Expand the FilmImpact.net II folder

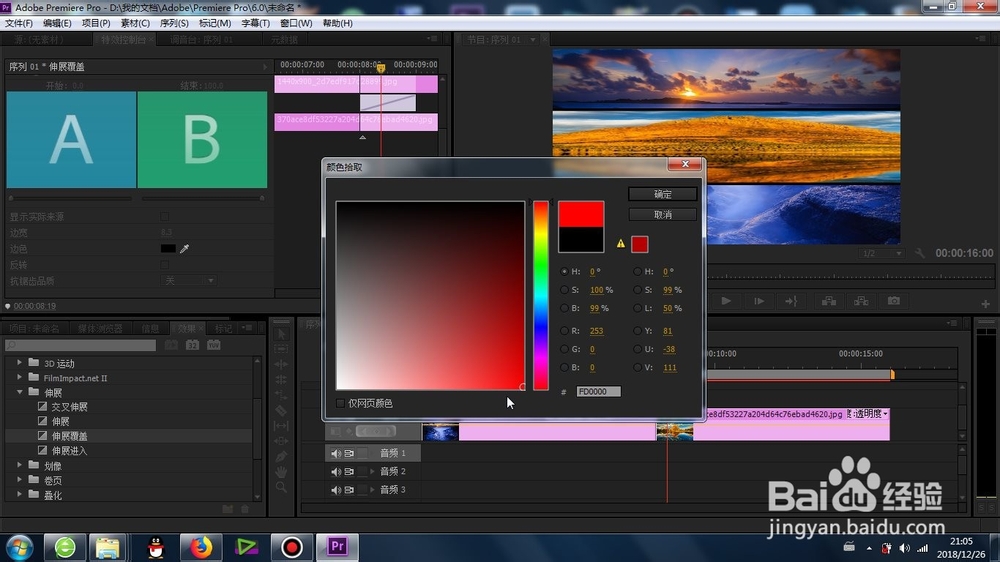coord(19,378)
